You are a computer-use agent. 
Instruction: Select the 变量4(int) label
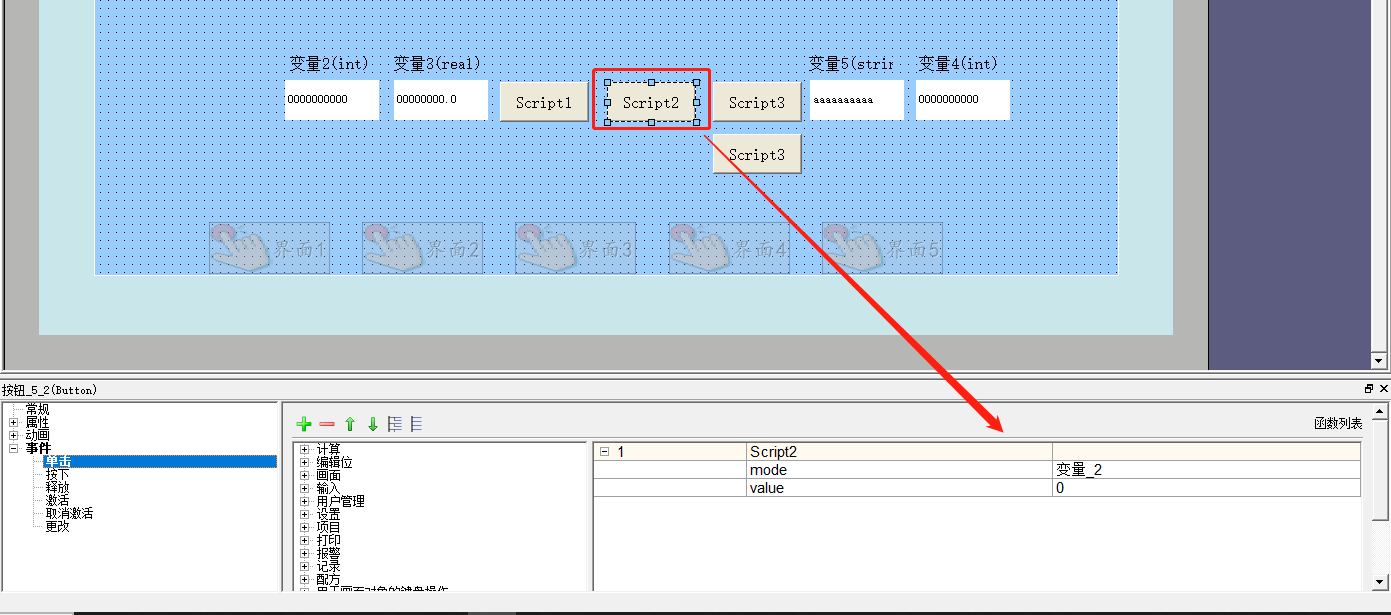(x=958, y=63)
